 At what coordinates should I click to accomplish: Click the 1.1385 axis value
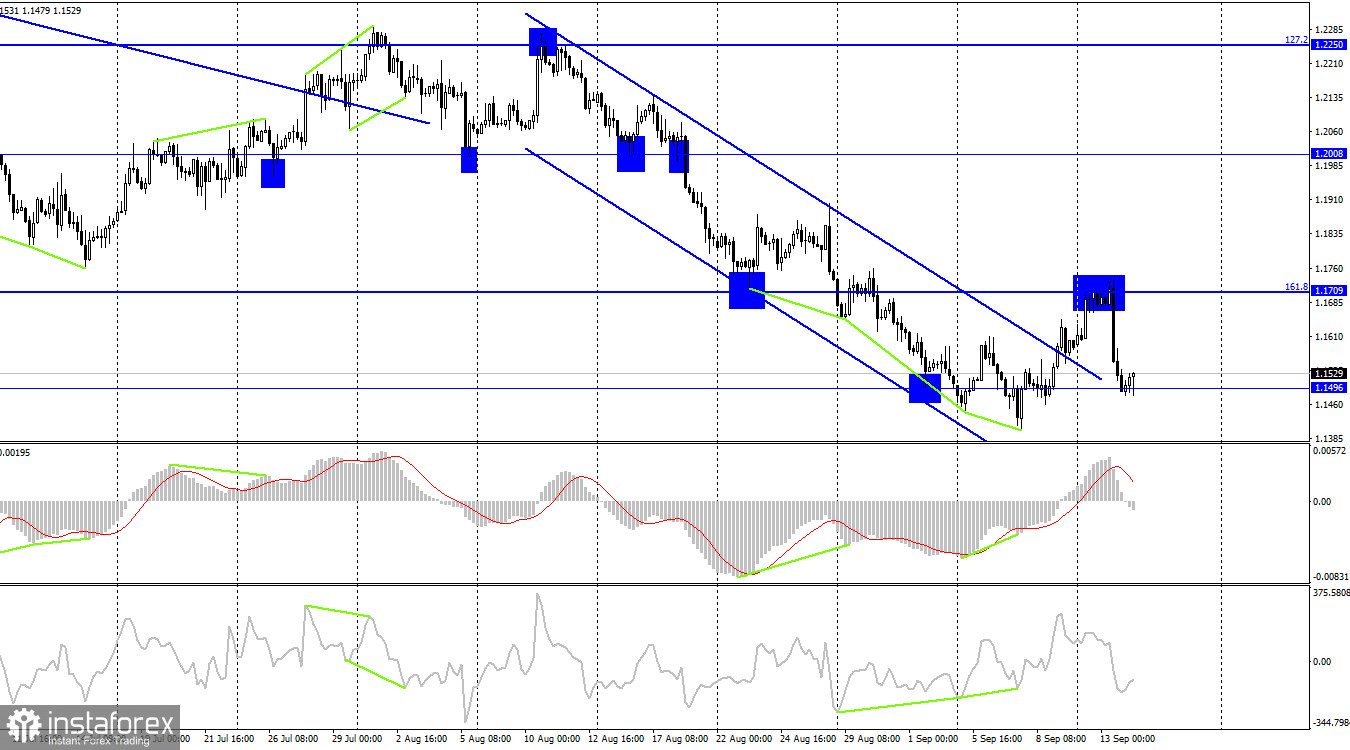tap(1330, 439)
